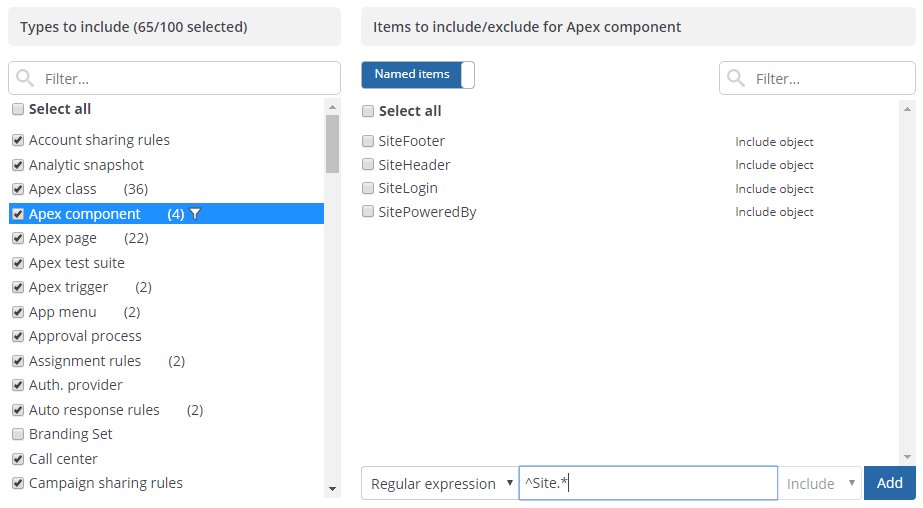Click the magnifier icon in types filter

[x=27, y=78]
